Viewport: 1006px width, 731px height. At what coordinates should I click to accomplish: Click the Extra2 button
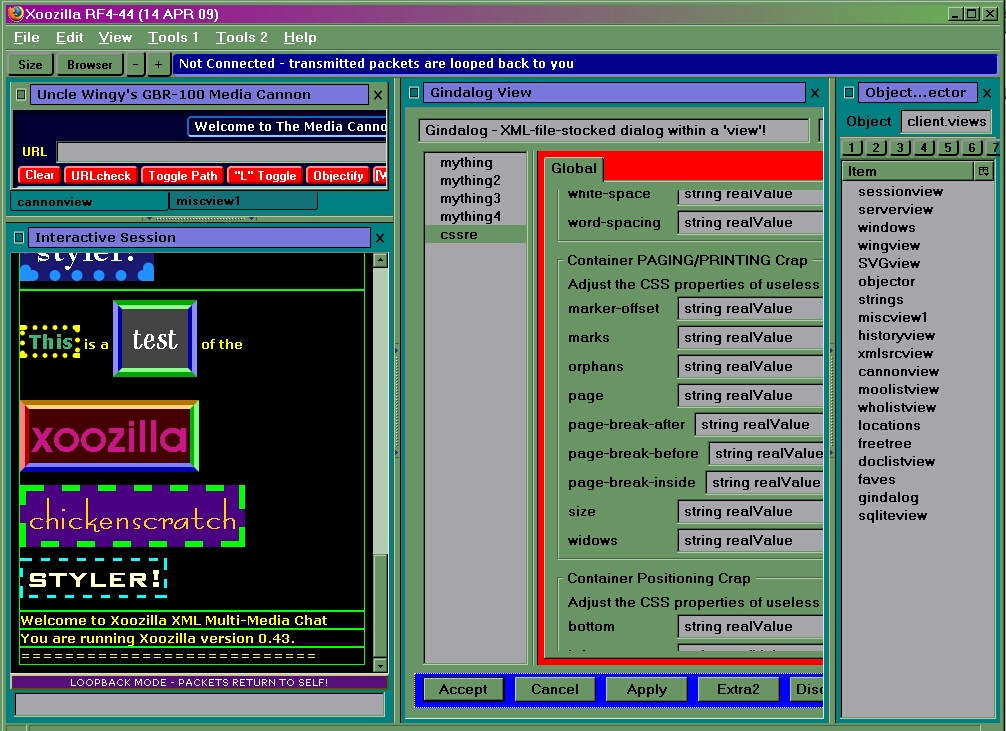738,689
